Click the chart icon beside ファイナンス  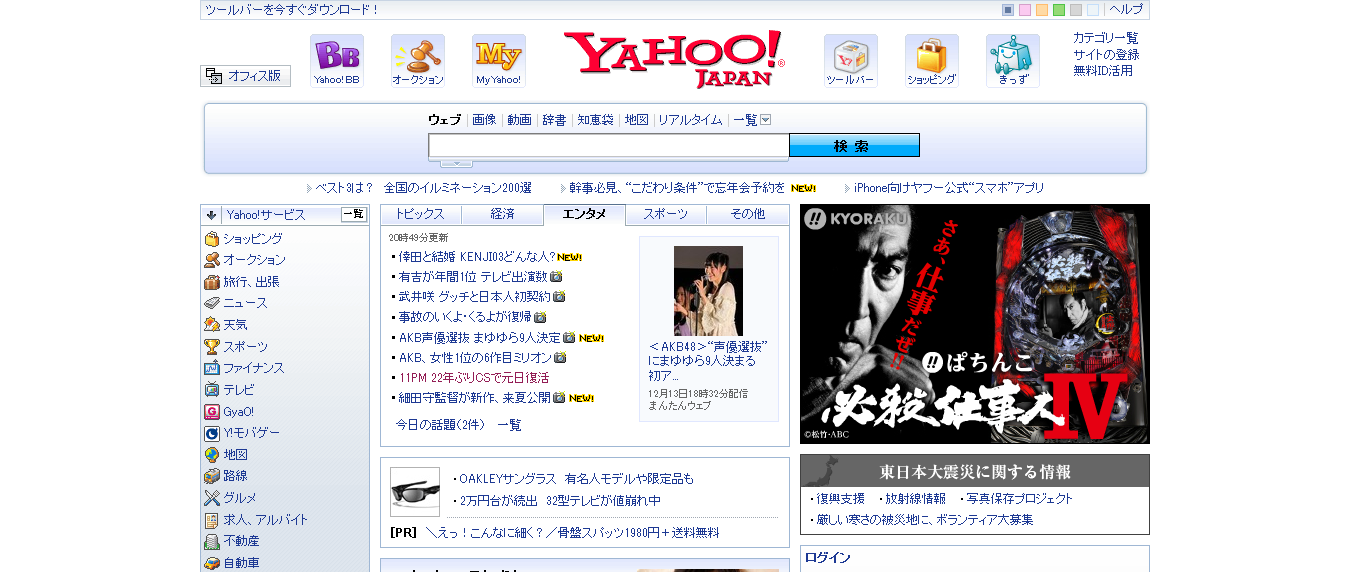click(x=212, y=368)
